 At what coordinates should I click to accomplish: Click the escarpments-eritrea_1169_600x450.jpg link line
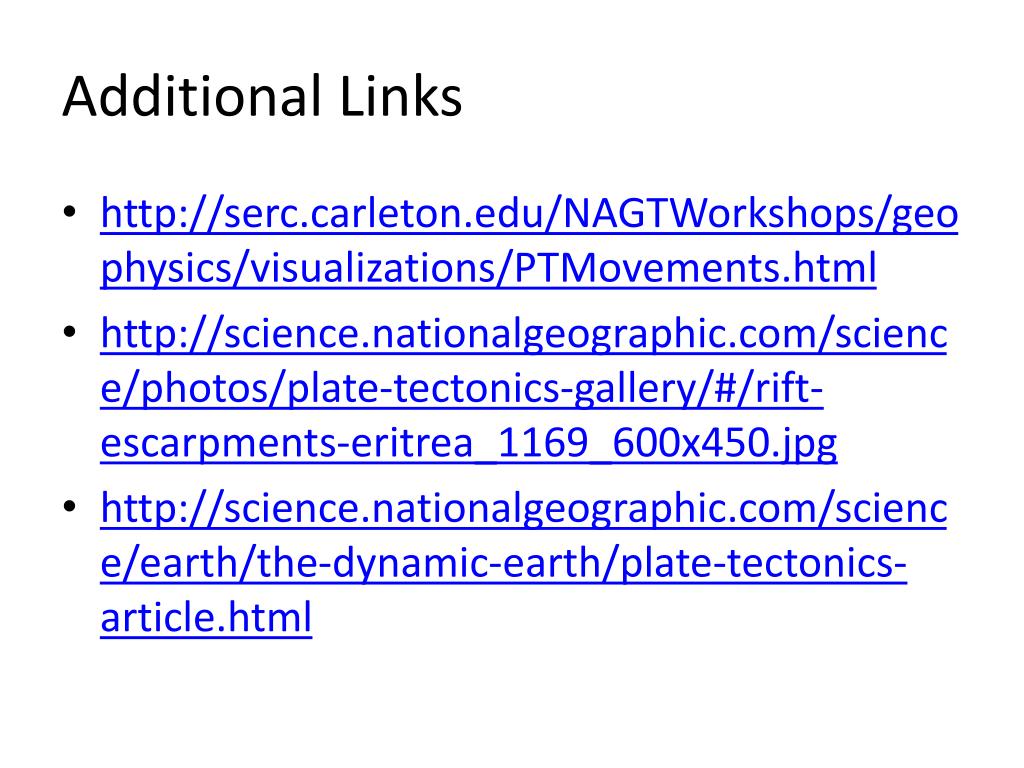pyautogui.click(x=468, y=444)
